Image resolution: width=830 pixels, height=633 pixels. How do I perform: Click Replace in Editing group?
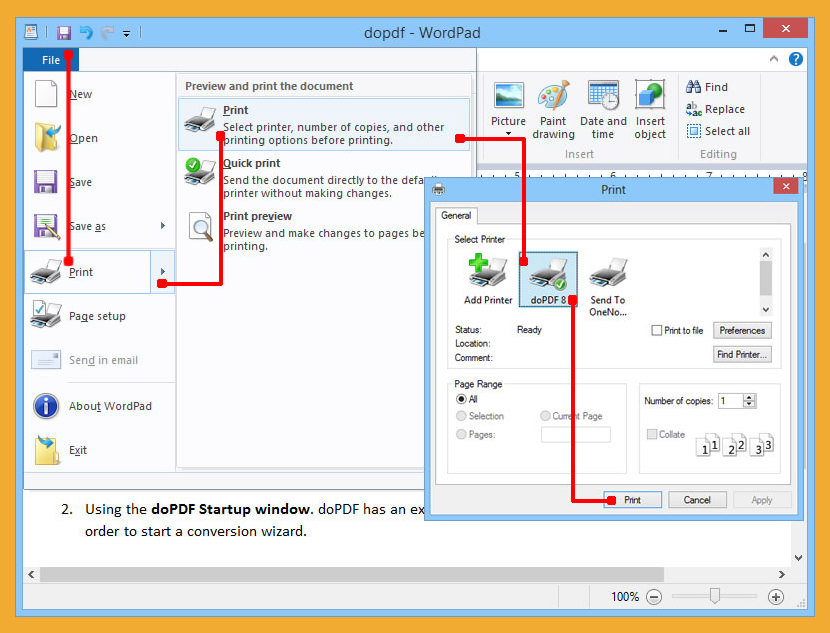click(716, 109)
